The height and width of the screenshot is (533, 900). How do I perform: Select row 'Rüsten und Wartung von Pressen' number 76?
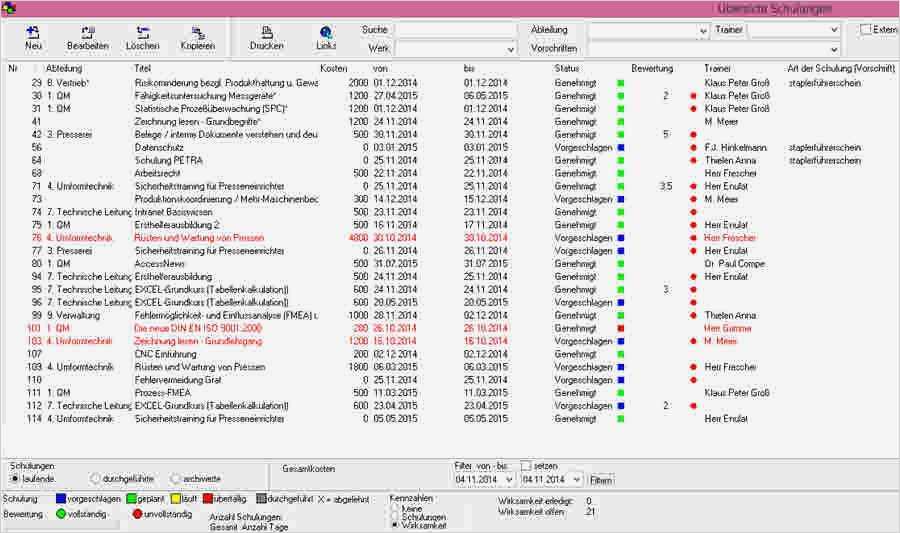pyautogui.click(x=450, y=238)
